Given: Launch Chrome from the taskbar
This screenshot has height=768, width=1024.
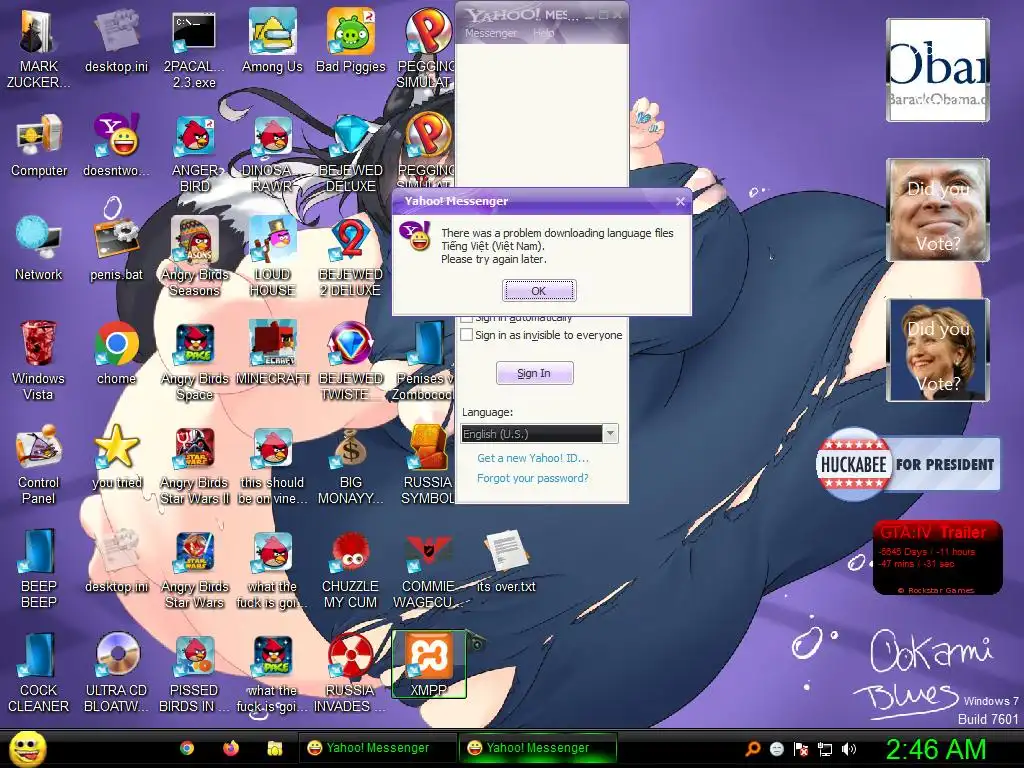Looking at the screenshot, I should 187,748.
